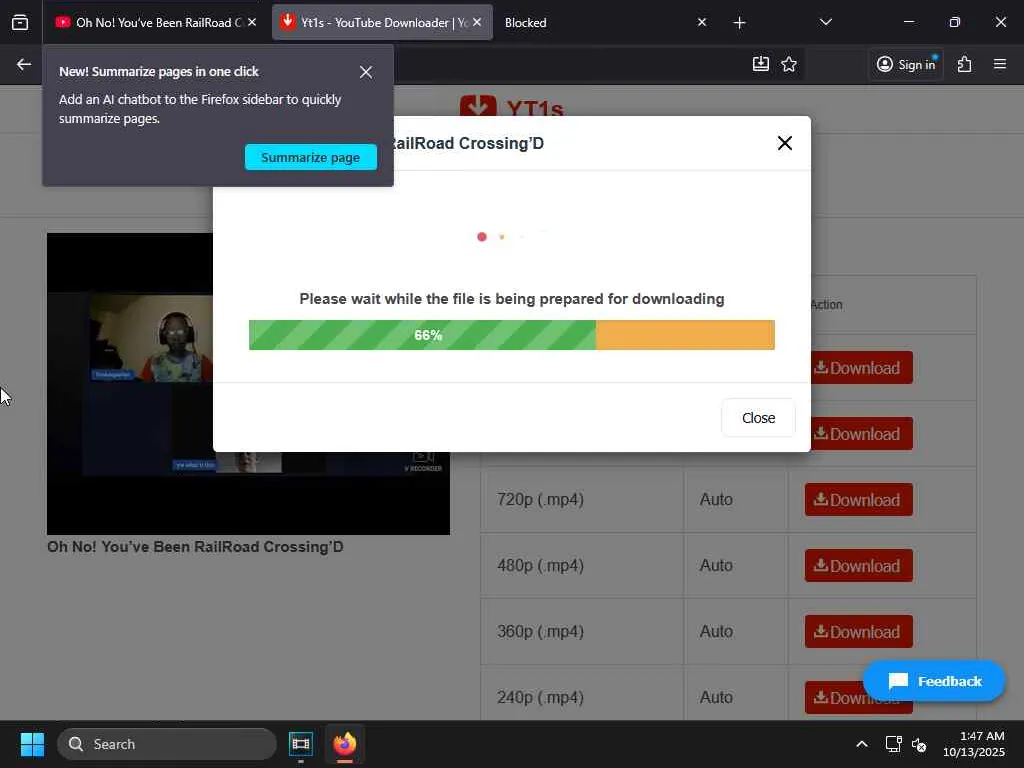Click the Summarize page button
The height and width of the screenshot is (768, 1024).
(x=311, y=157)
